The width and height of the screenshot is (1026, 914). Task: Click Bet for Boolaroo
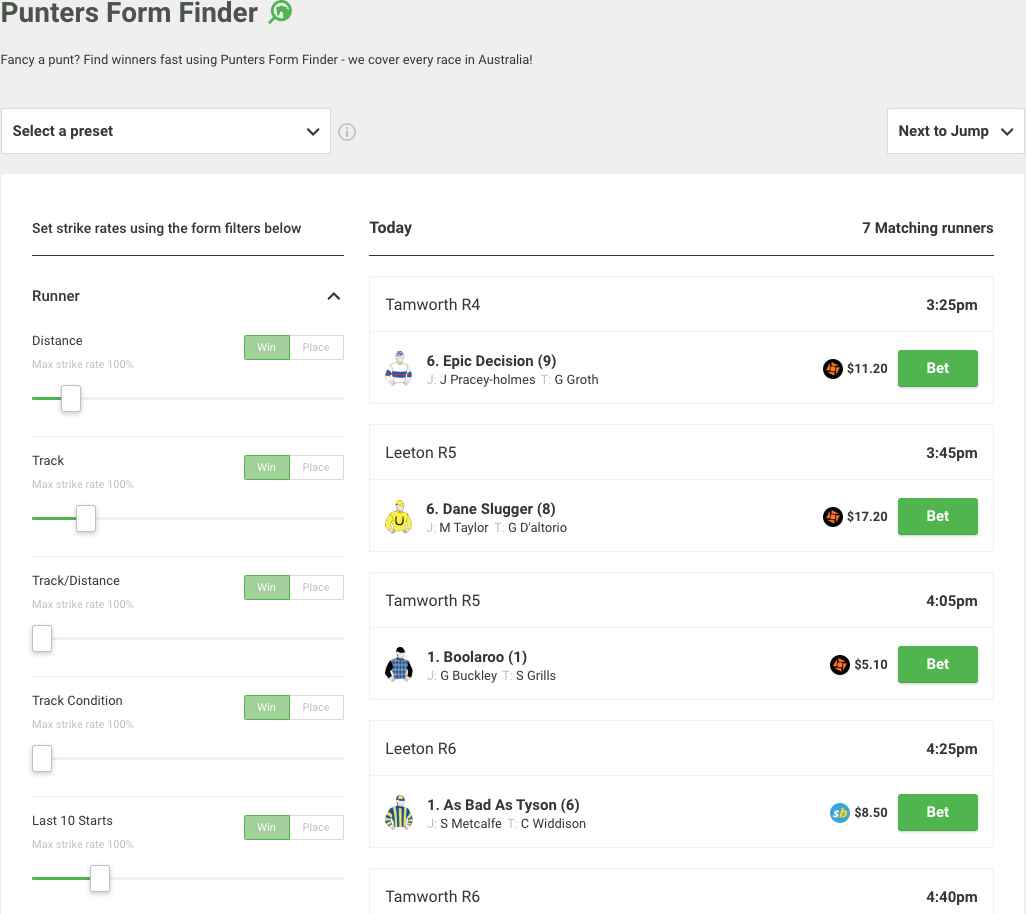[x=937, y=665]
